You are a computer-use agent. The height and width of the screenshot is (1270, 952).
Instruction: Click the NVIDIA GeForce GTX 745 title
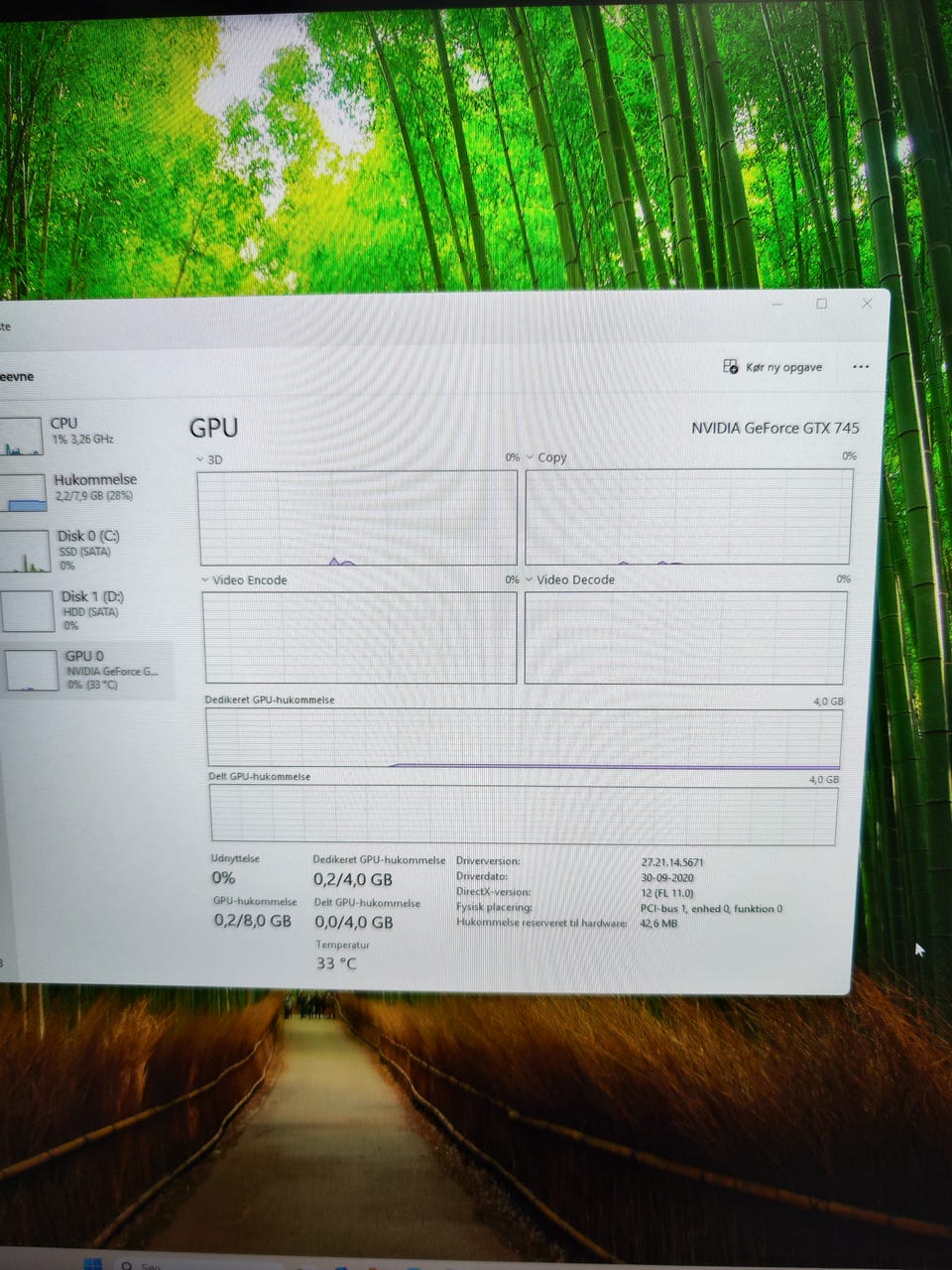click(x=775, y=429)
